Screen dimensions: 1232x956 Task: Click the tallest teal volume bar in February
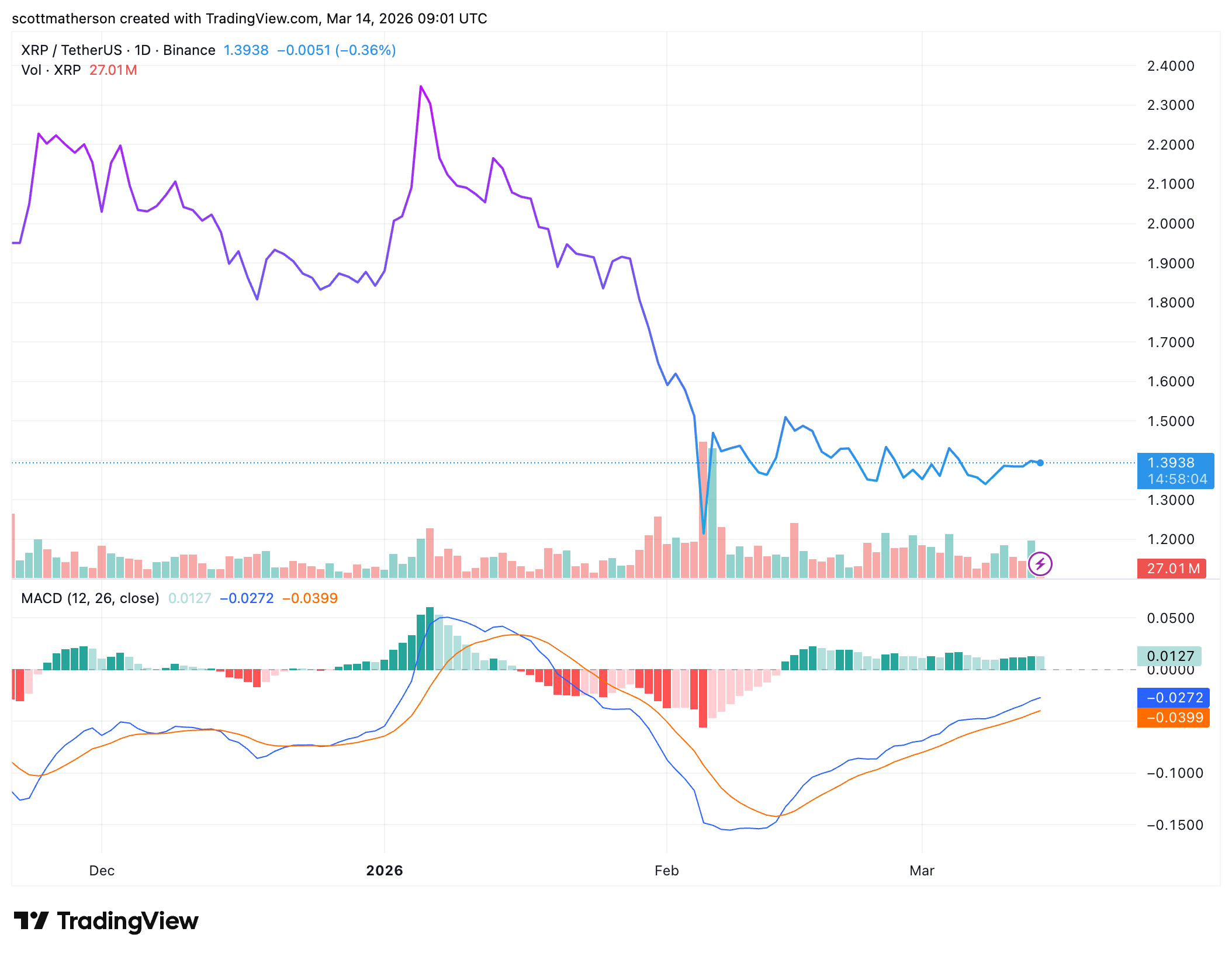pyautogui.click(x=712, y=514)
